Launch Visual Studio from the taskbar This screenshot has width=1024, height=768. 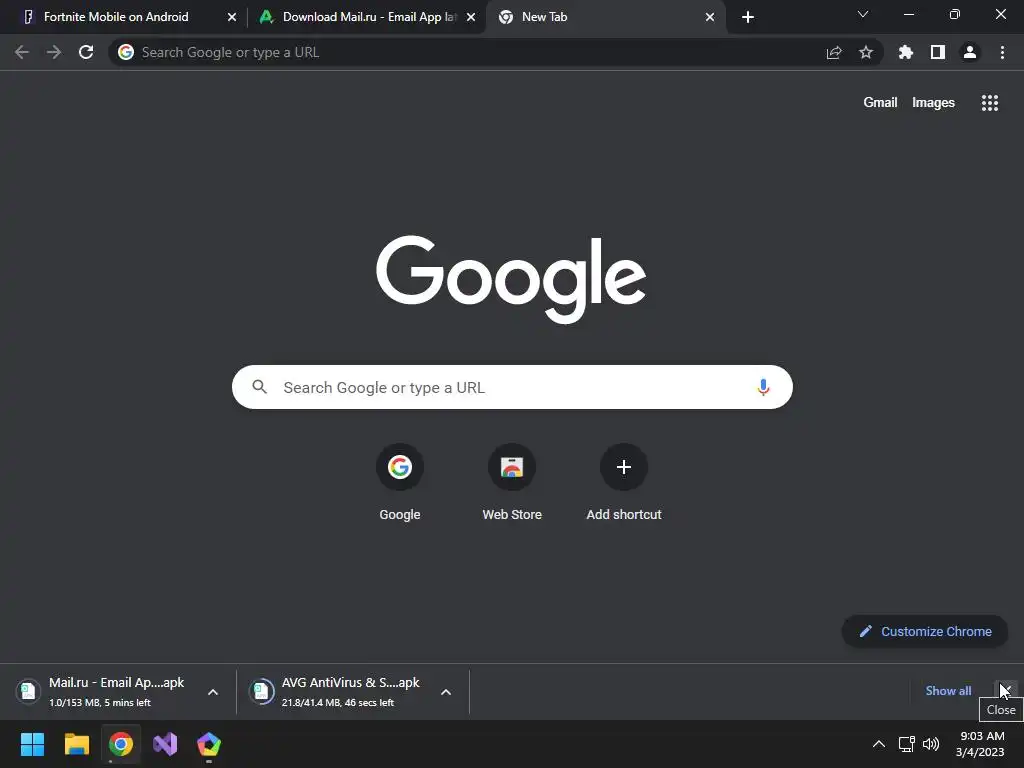[165, 744]
